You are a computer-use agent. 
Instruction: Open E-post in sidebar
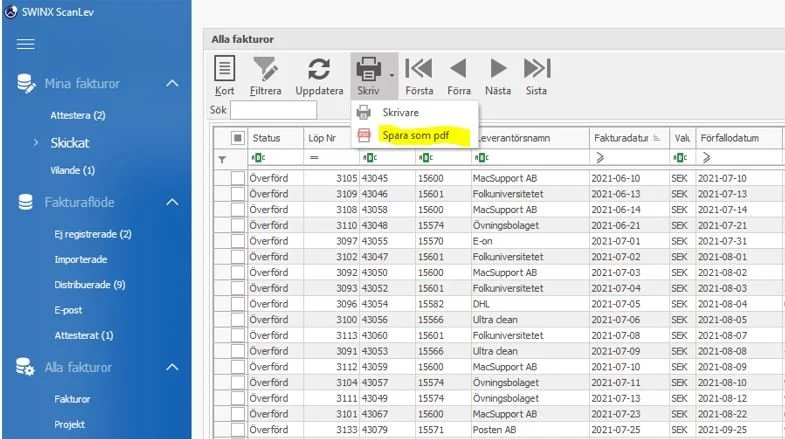click(x=68, y=310)
